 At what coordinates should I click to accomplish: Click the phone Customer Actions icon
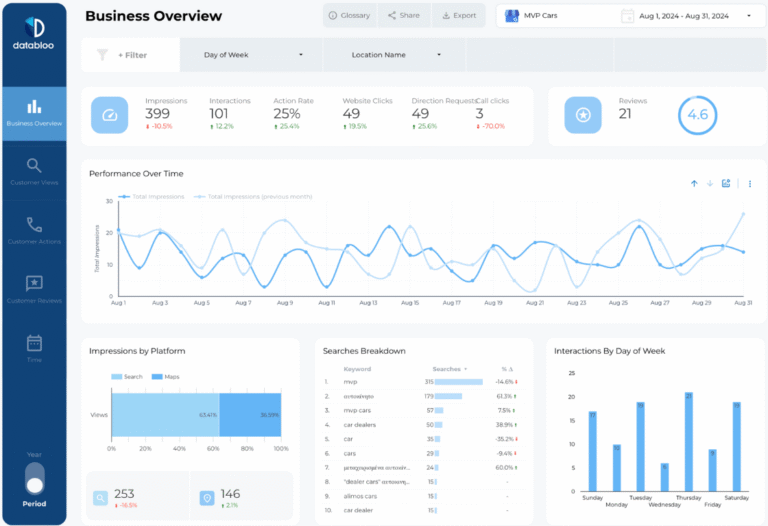pos(34,225)
